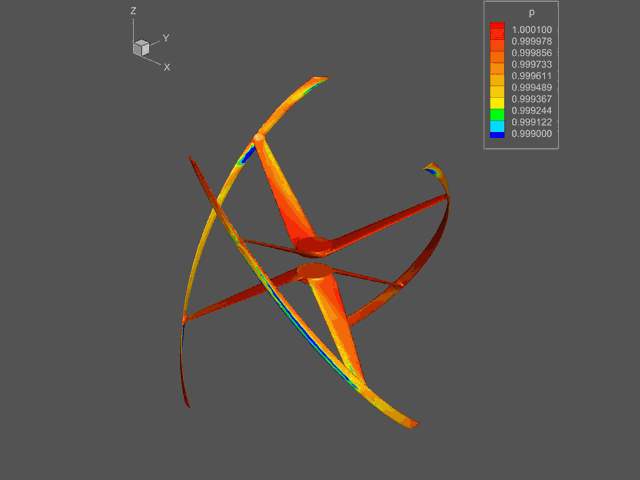Click the legend value 0.999489
640x480 pixels.
[531, 87]
